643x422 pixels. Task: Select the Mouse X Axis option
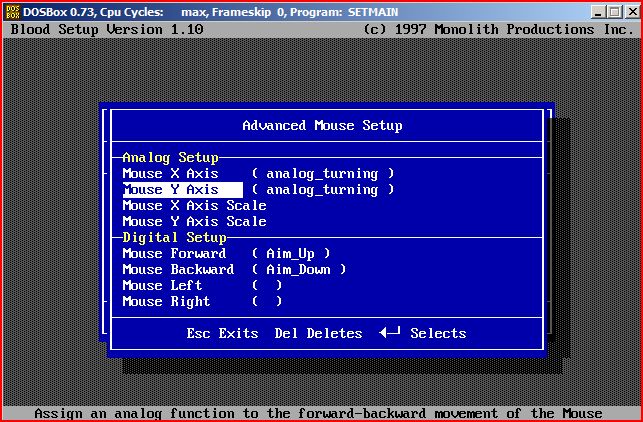click(x=170, y=173)
